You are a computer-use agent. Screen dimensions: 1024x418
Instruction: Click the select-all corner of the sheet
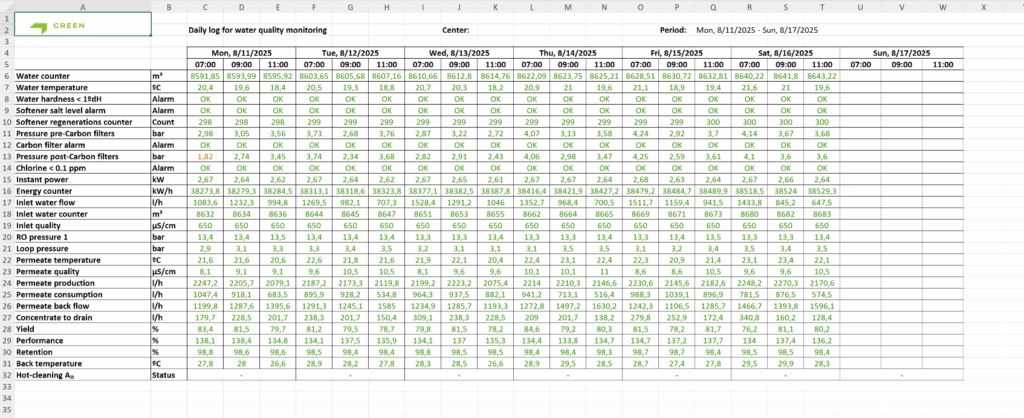tap(6, 7)
